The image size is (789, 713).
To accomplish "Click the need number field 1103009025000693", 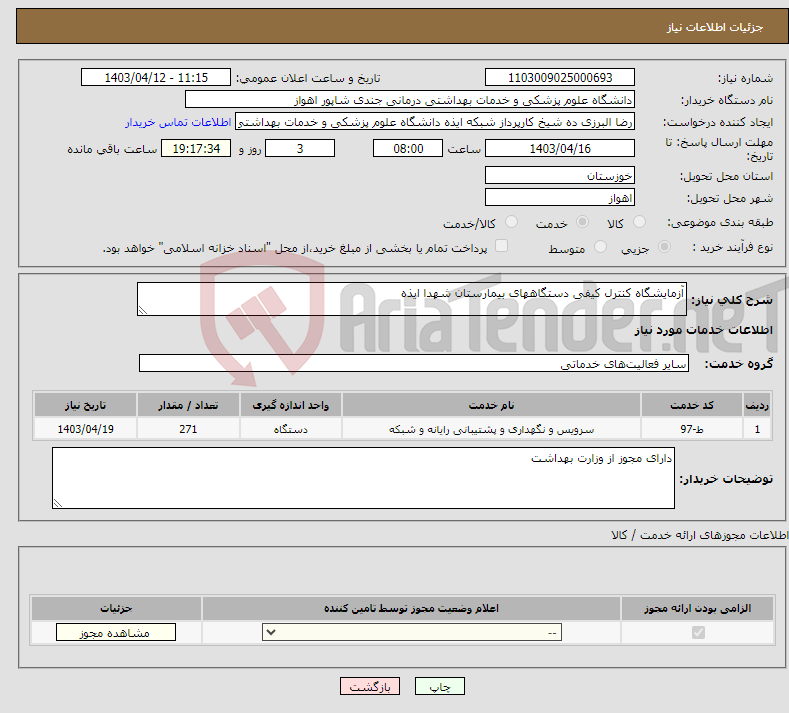I will click(x=560, y=77).
